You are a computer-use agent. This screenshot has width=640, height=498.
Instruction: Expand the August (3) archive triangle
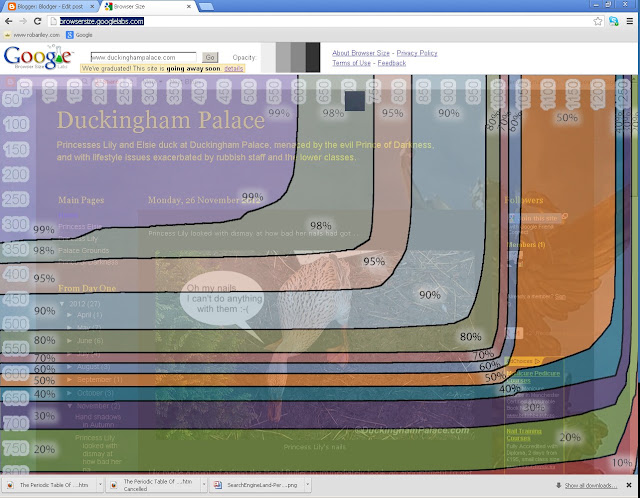click(69, 367)
